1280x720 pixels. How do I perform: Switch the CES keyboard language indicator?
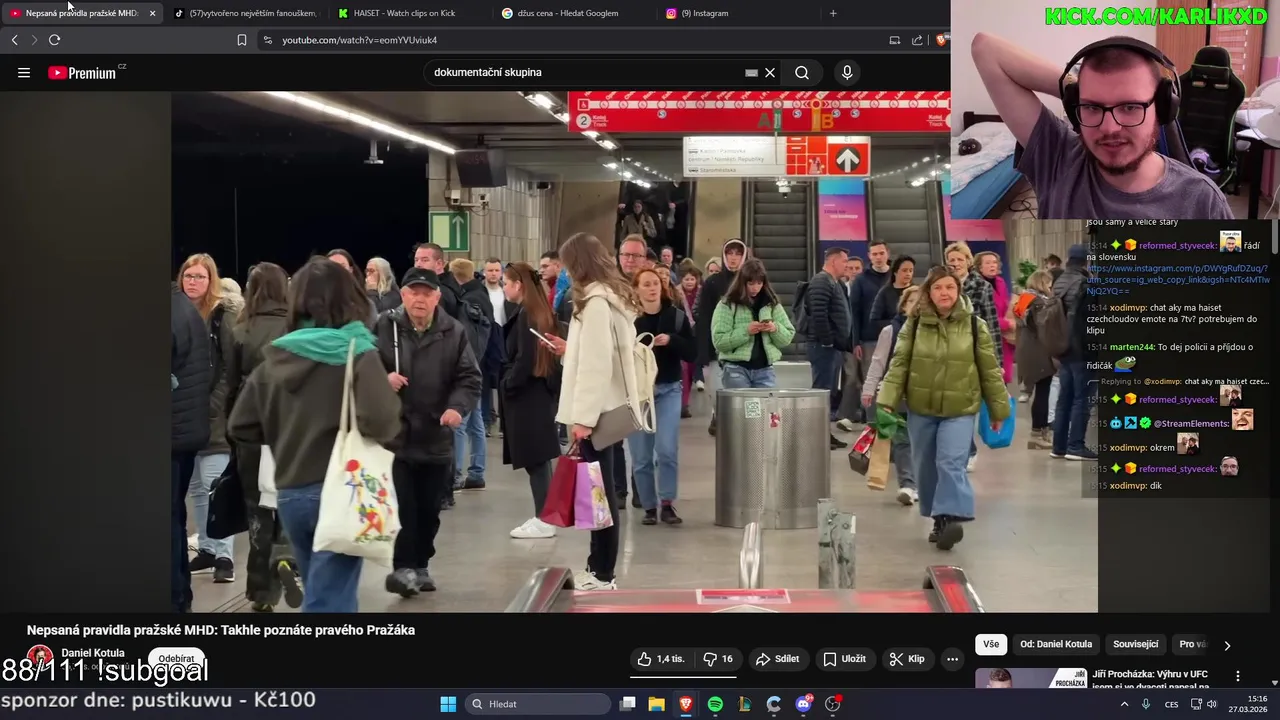[1171, 704]
